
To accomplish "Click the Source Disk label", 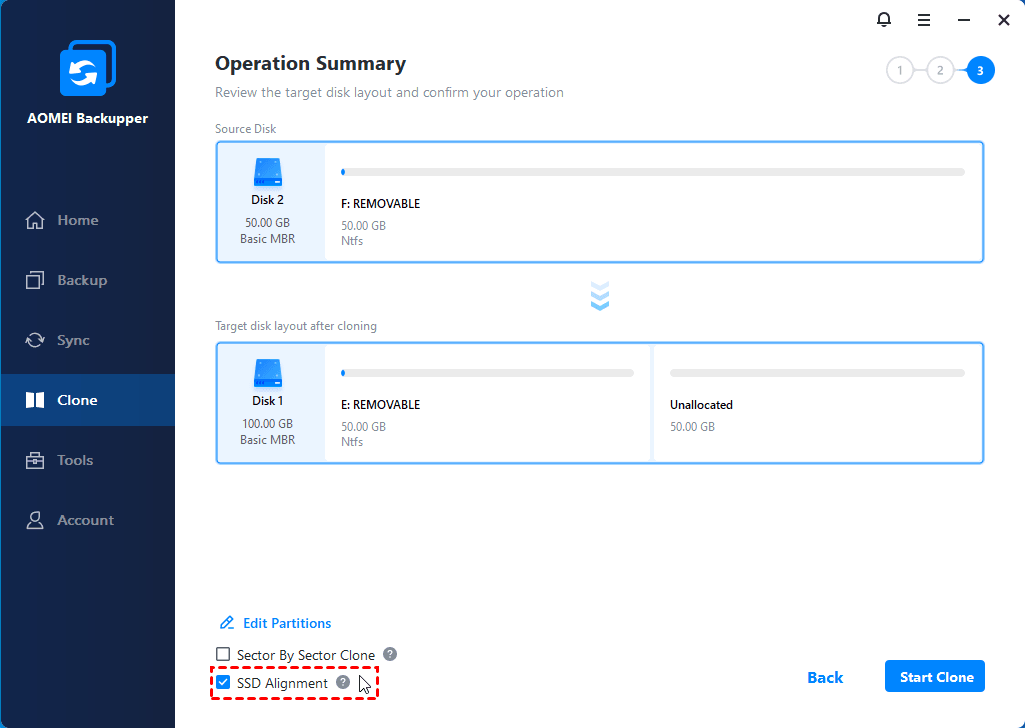I will click(246, 129).
